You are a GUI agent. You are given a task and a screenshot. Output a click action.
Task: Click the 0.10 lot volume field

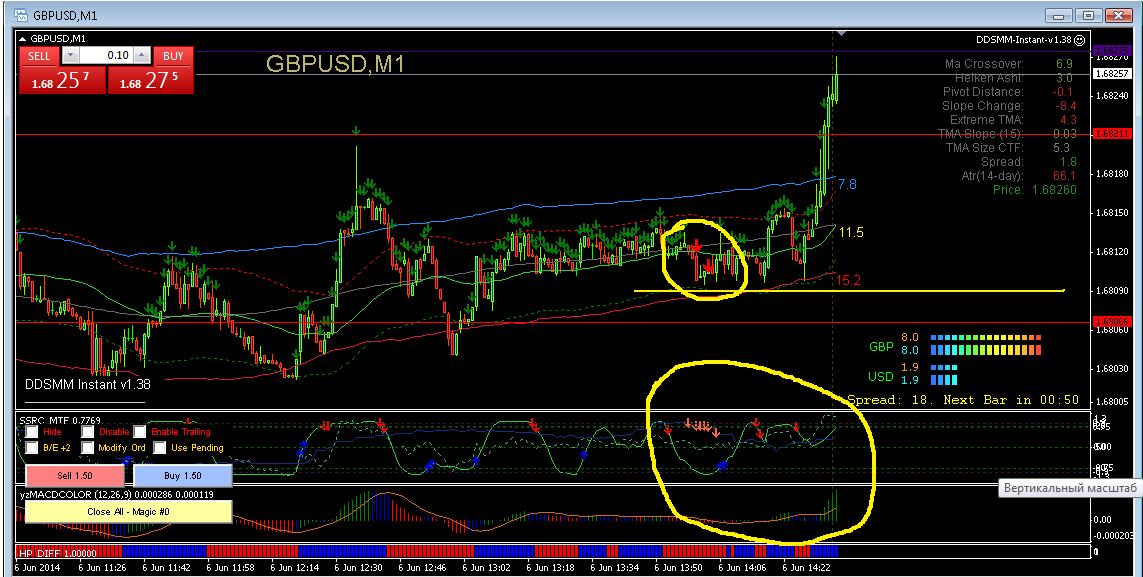106,55
